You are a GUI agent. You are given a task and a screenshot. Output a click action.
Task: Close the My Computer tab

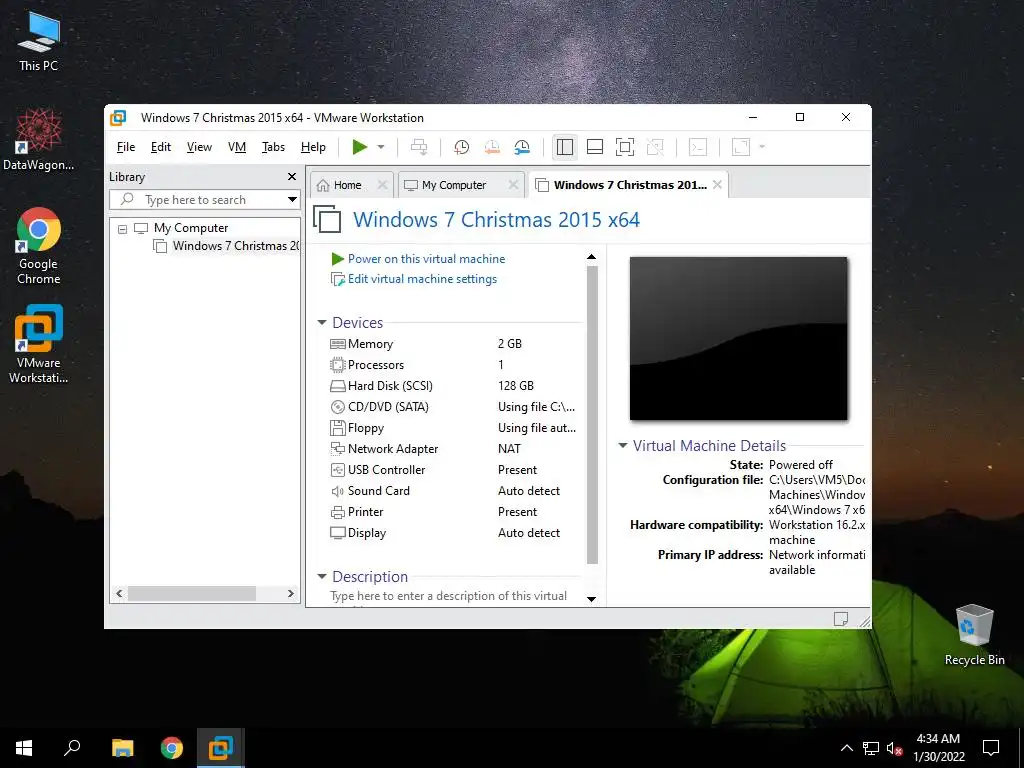[x=513, y=185]
